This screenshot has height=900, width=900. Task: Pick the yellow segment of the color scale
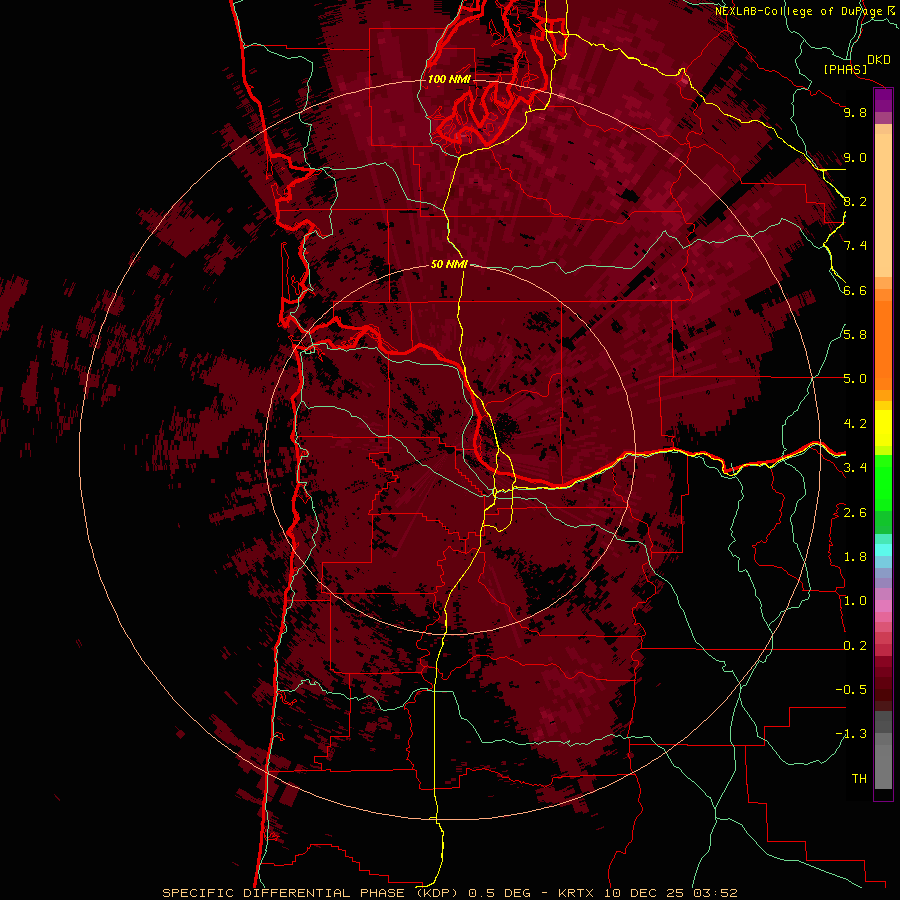pos(883,428)
